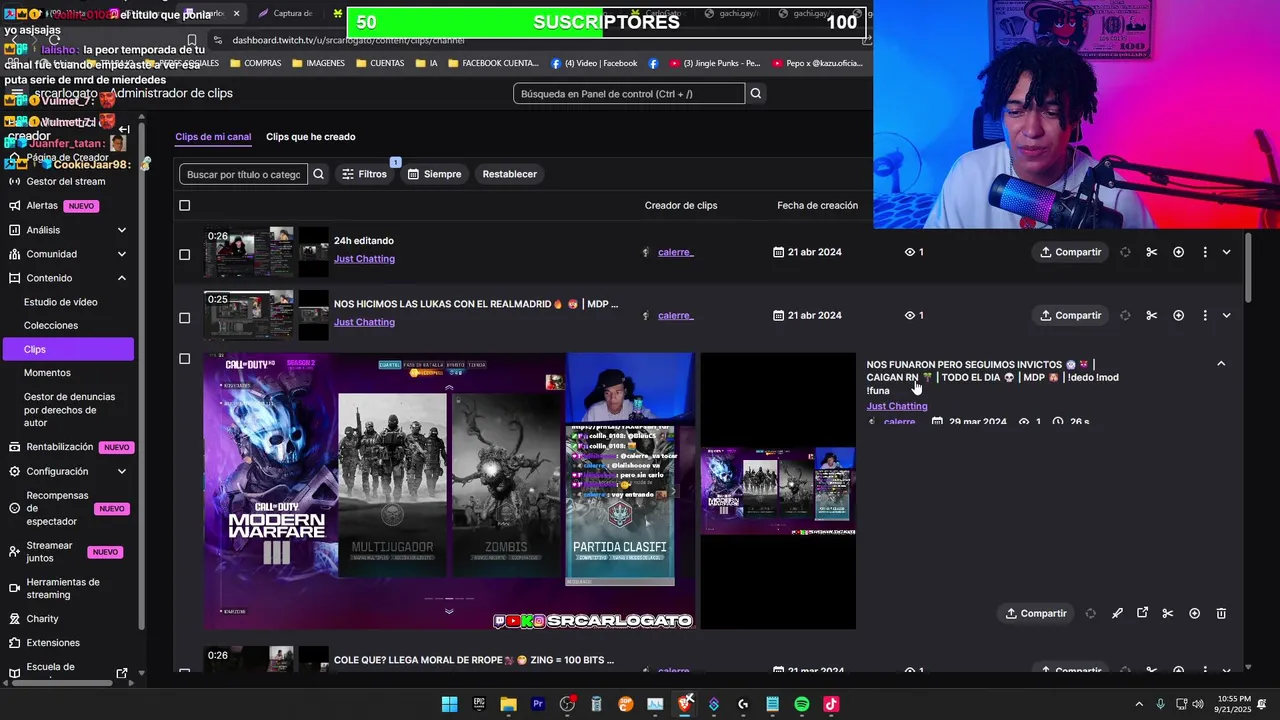Open Momentos in sidebar
This screenshot has height=720, width=1280.
point(47,372)
